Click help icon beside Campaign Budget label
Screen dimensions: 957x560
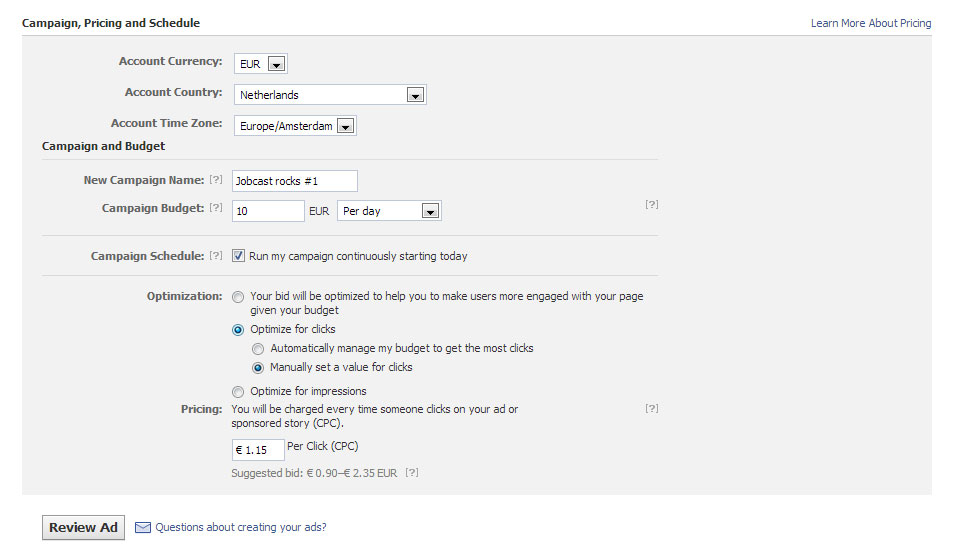(x=216, y=209)
